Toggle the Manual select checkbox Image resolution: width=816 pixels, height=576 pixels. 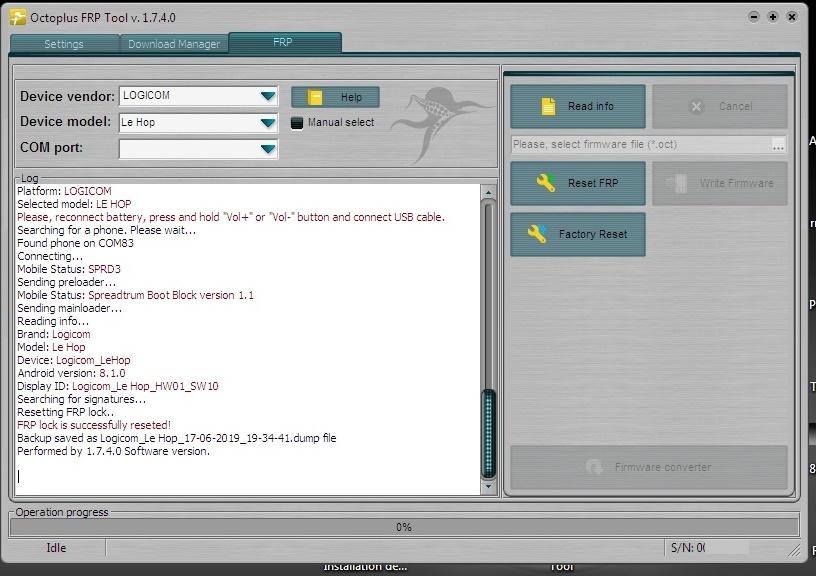[297, 123]
